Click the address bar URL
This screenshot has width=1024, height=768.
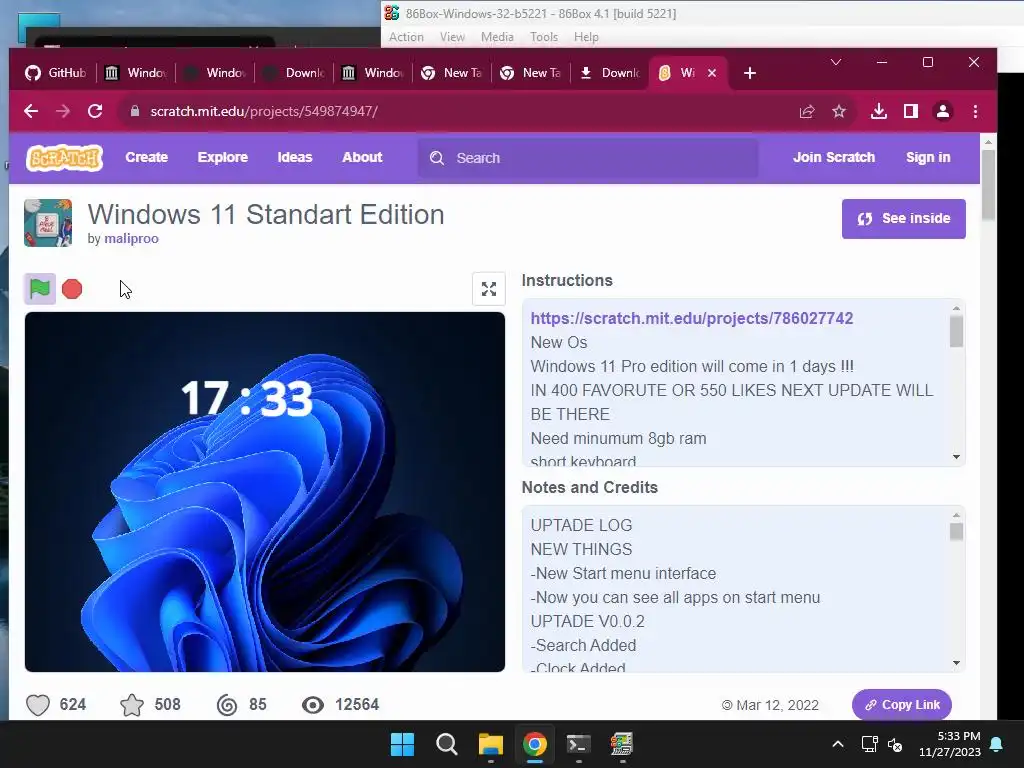click(x=264, y=111)
